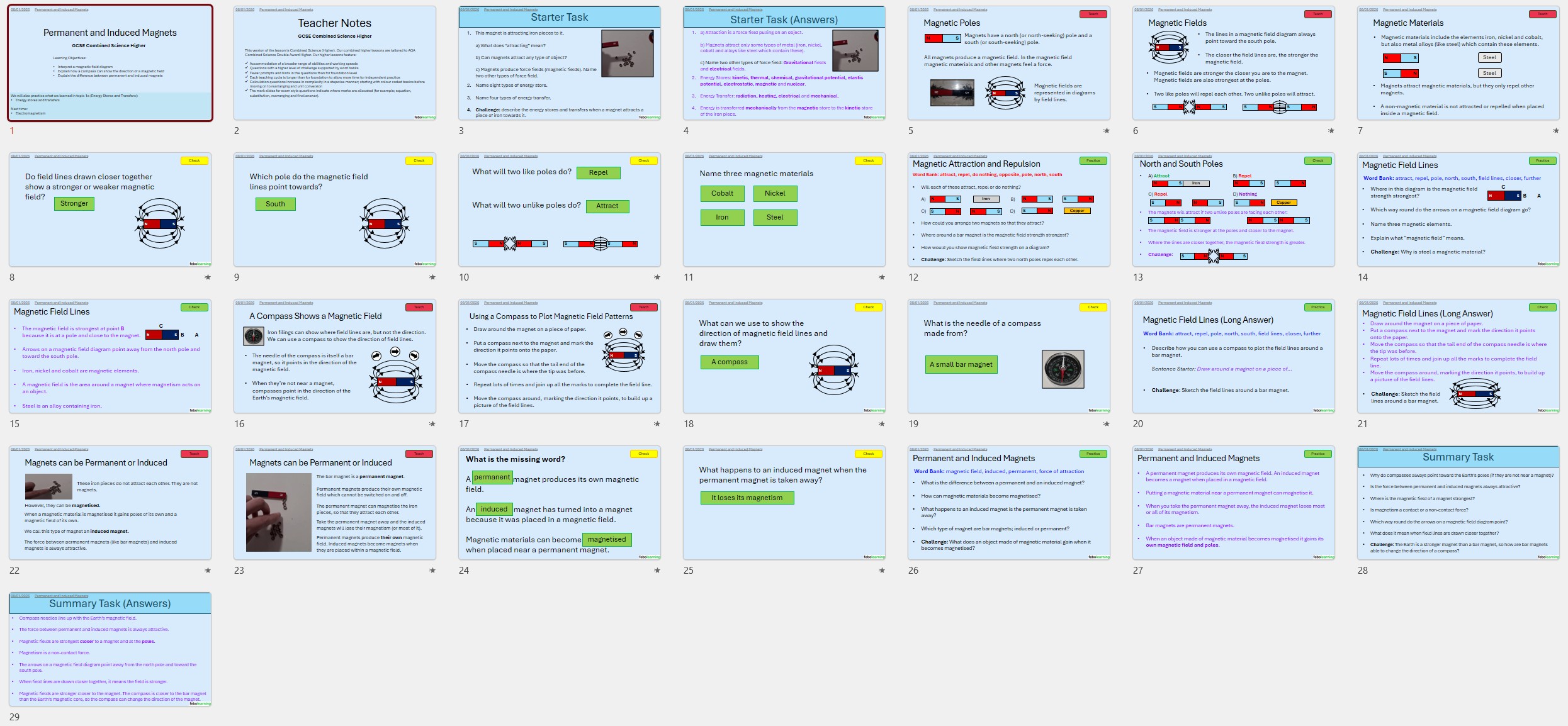Select A Compass Shows a Magnetic Field slide
Screen dimensions: 1568x726
(334, 356)
